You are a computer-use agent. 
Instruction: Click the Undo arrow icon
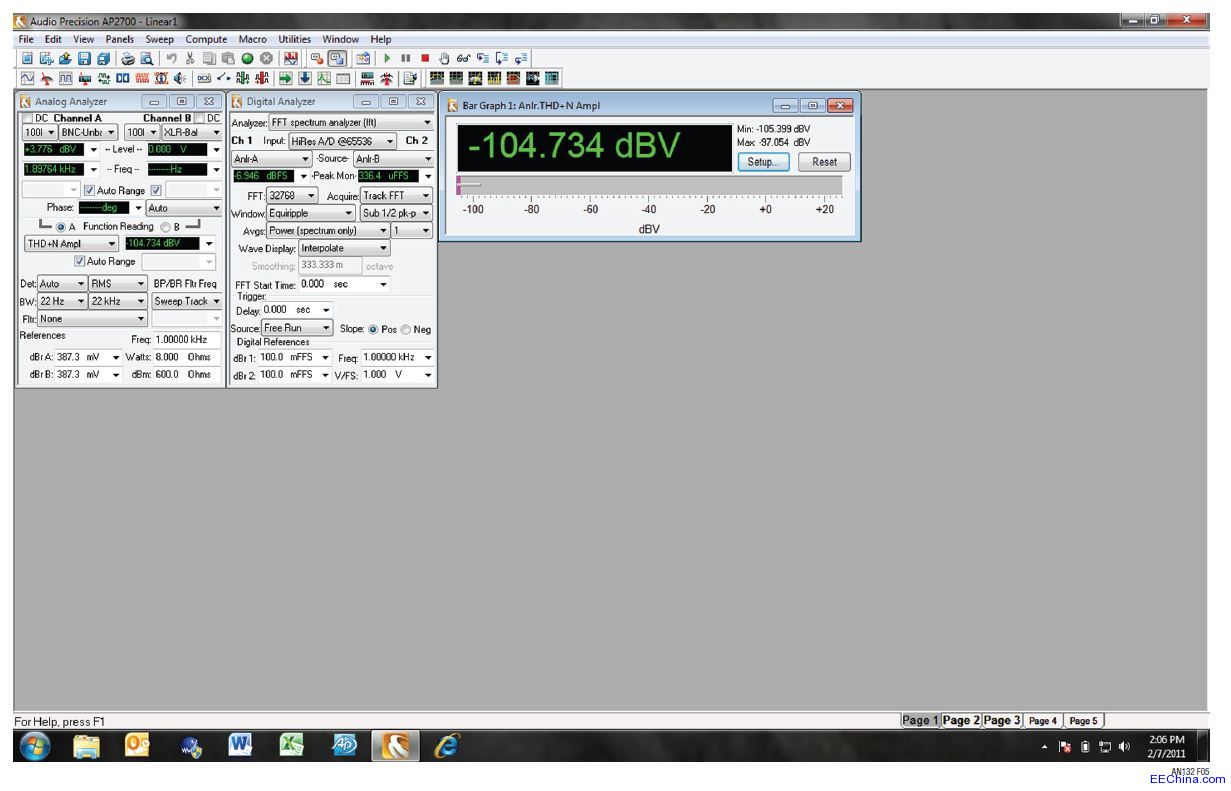171,58
